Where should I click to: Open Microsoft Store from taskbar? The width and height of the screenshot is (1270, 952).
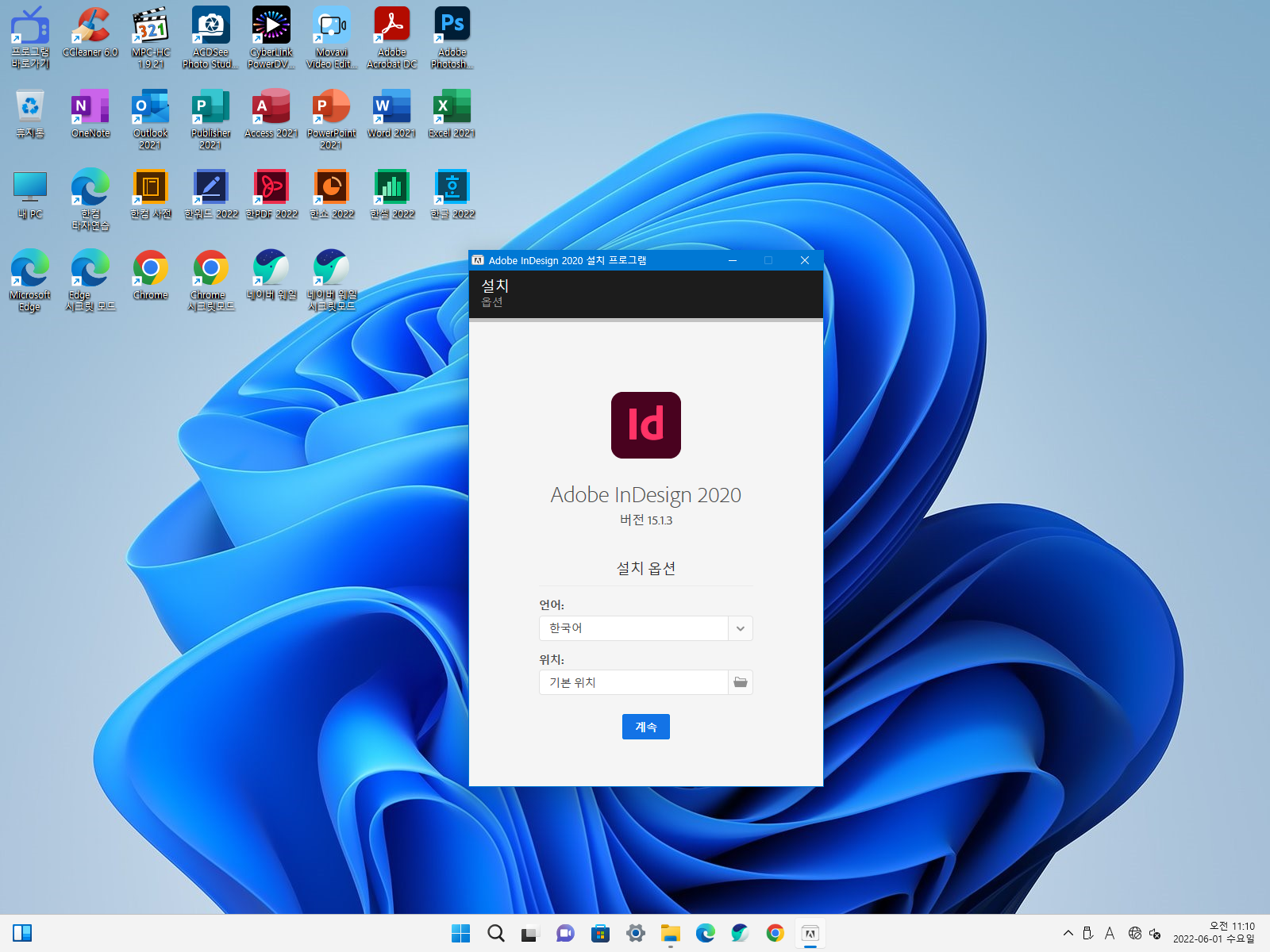601,934
